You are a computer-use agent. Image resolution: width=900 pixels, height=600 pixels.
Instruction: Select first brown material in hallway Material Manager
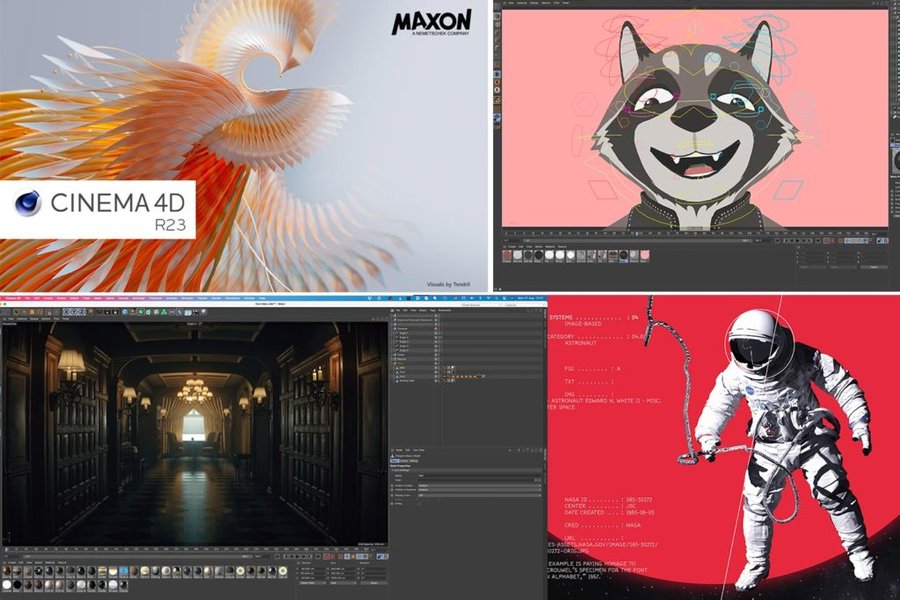tap(6, 571)
